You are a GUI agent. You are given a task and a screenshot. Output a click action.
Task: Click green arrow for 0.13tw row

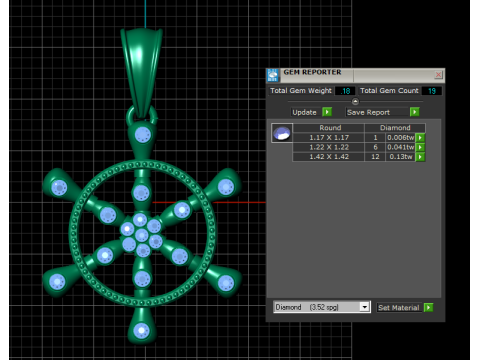click(x=420, y=157)
